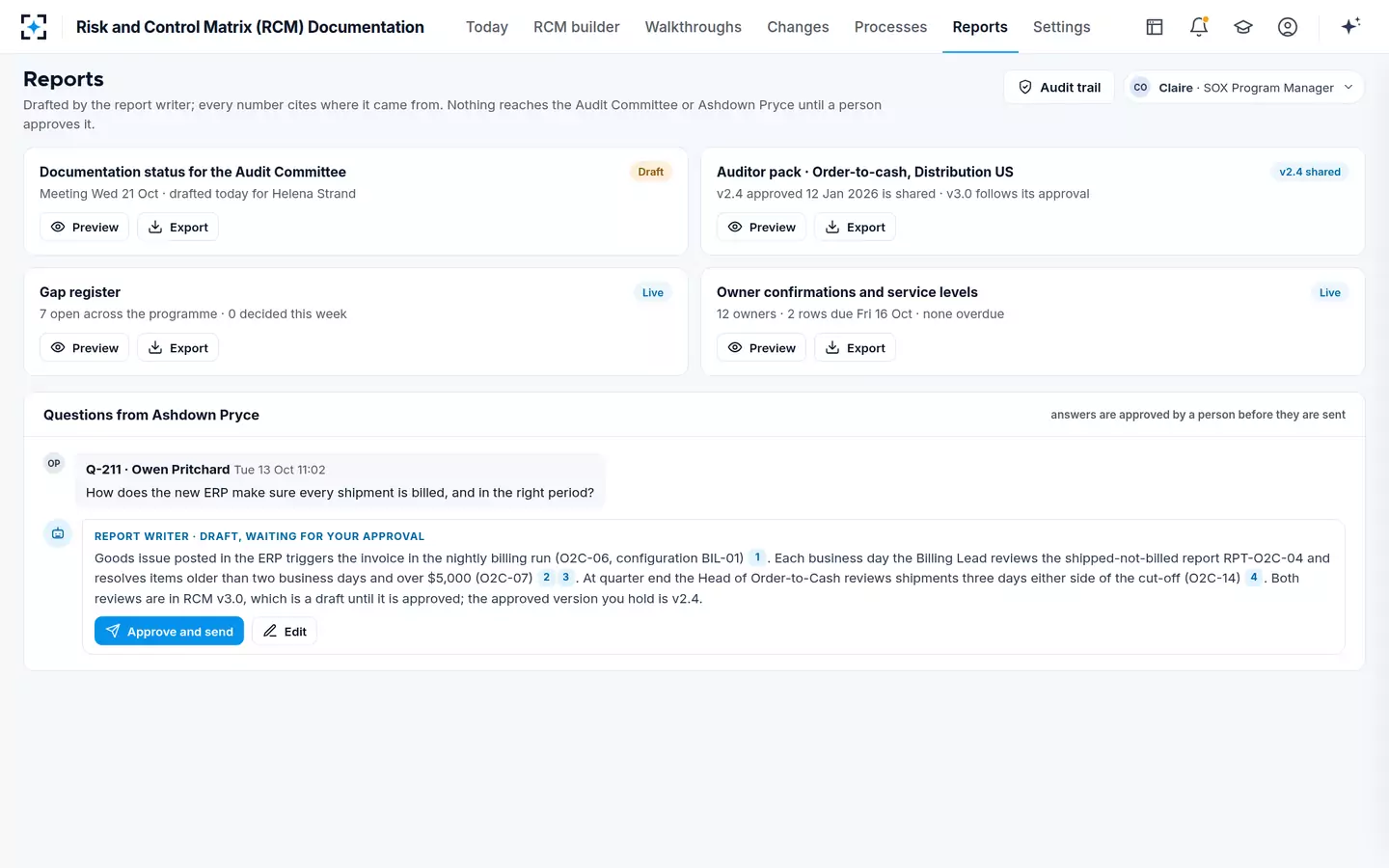Open the Walkthroughs tab

(694, 27)
